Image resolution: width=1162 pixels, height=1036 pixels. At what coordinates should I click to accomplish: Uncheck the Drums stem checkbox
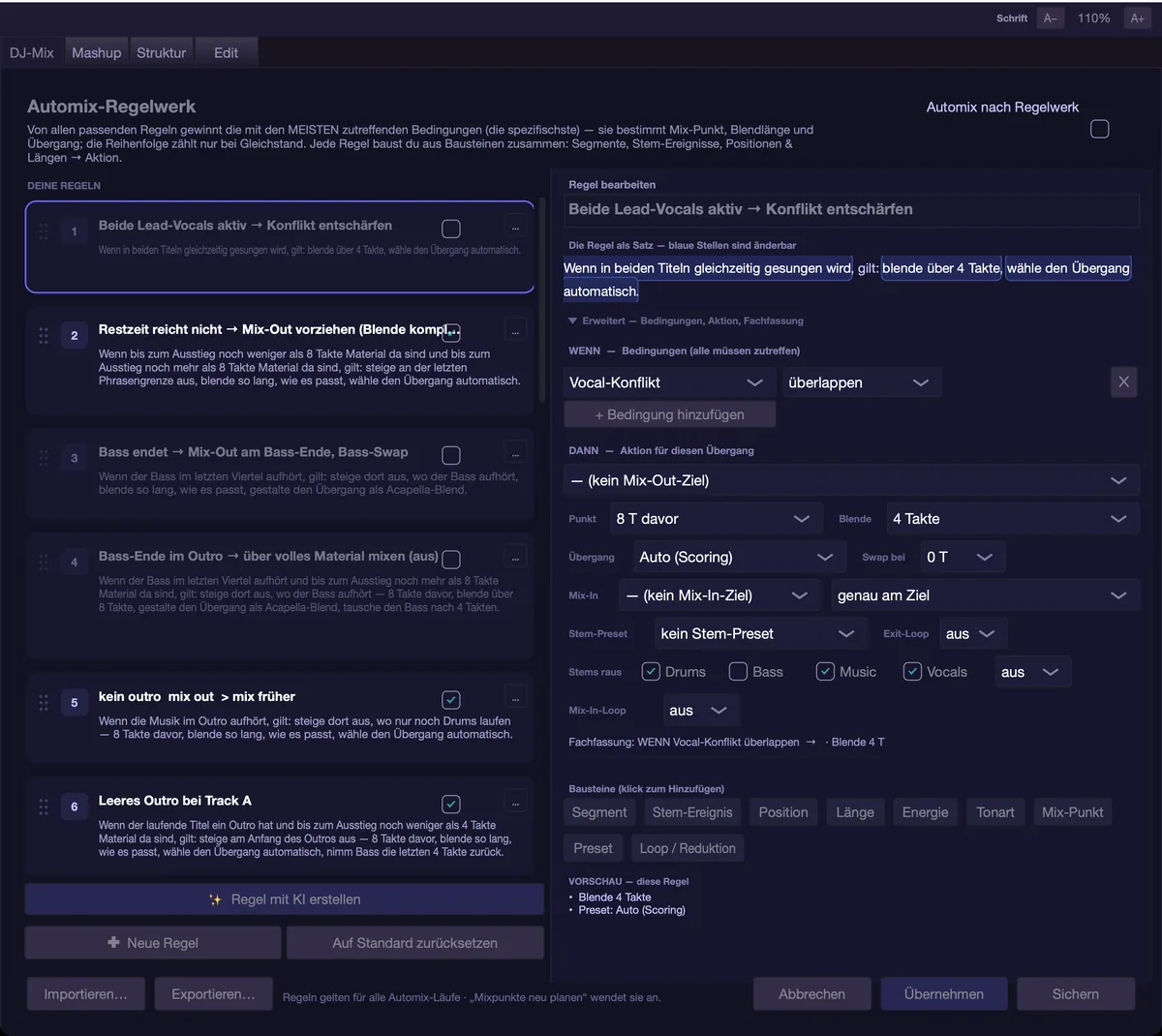[651, 672]
